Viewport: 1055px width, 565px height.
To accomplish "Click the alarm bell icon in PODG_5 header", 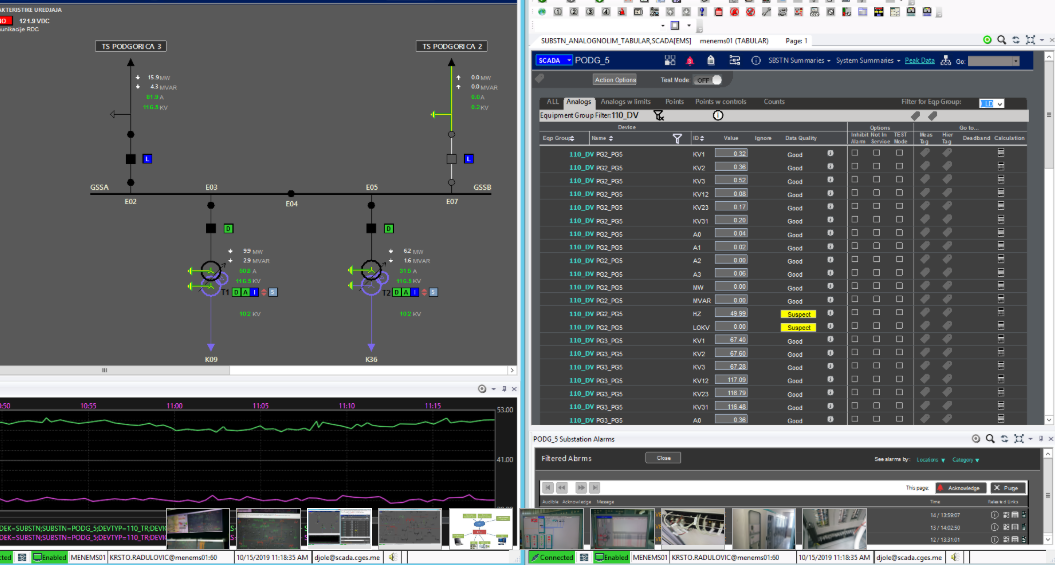I will pyautogui.click(x=690, y=61).
